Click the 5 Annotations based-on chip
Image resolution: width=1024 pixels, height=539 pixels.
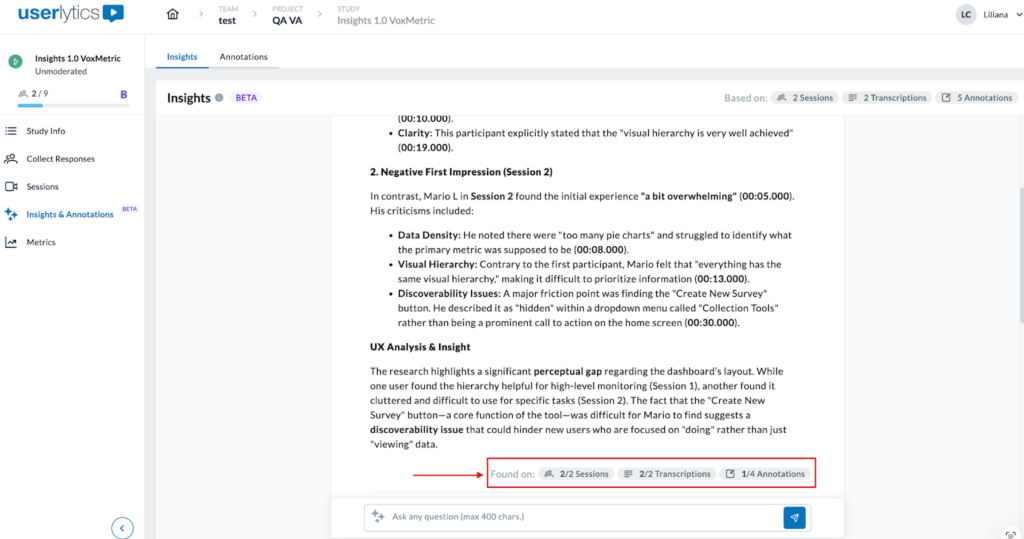coord(977,98)
